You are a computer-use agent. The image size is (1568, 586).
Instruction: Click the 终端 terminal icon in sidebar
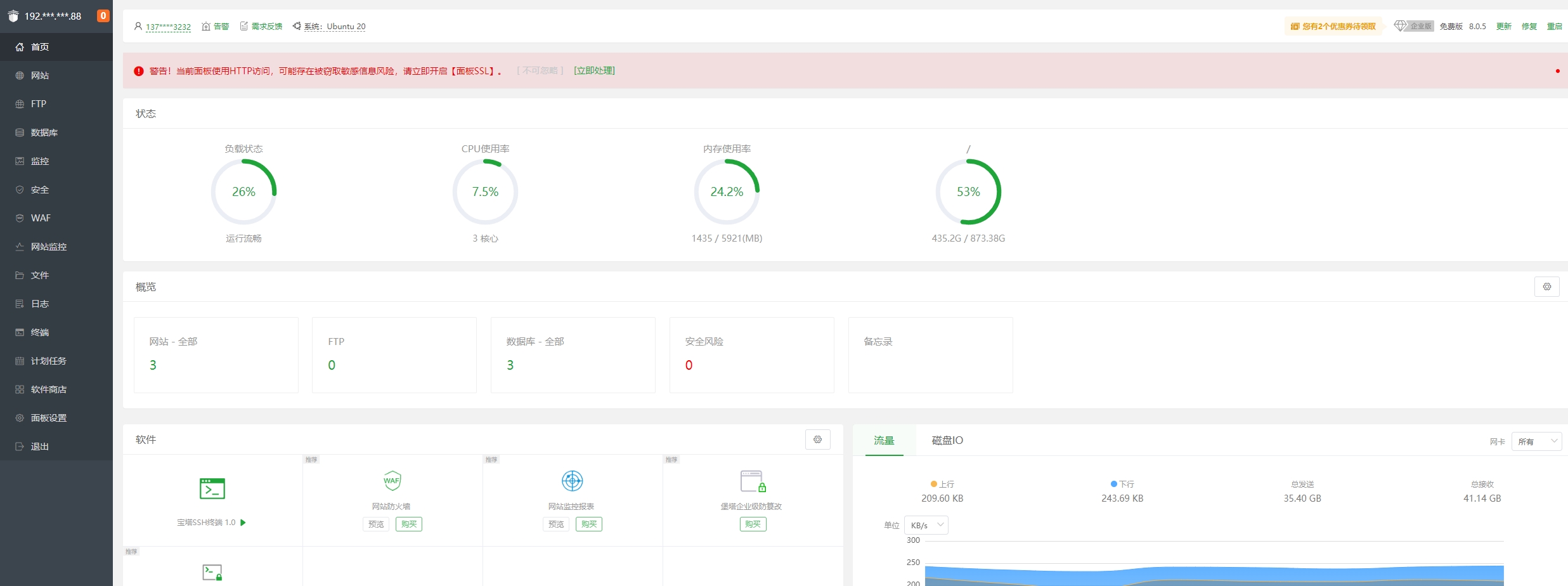20,332
